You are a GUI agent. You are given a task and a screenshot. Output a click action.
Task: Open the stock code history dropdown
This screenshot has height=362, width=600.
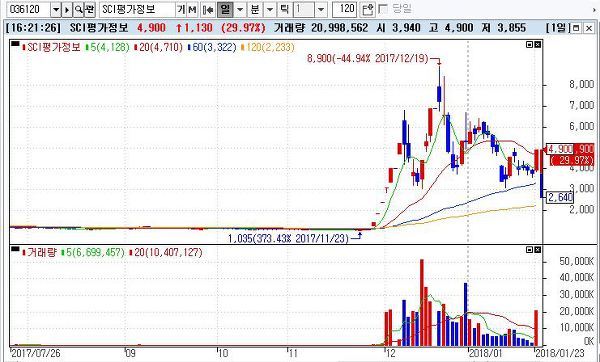tap(56, 9)
